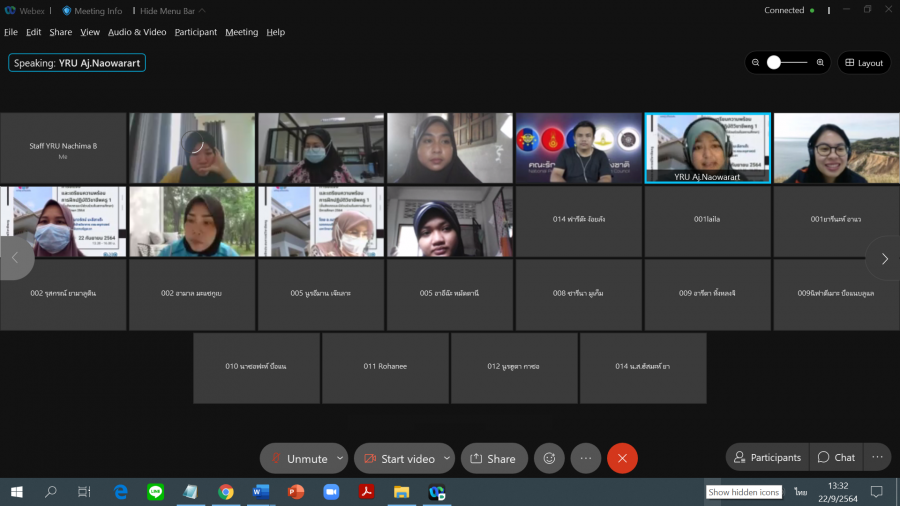Click the red leave meeting button

[x=622, y=458]
